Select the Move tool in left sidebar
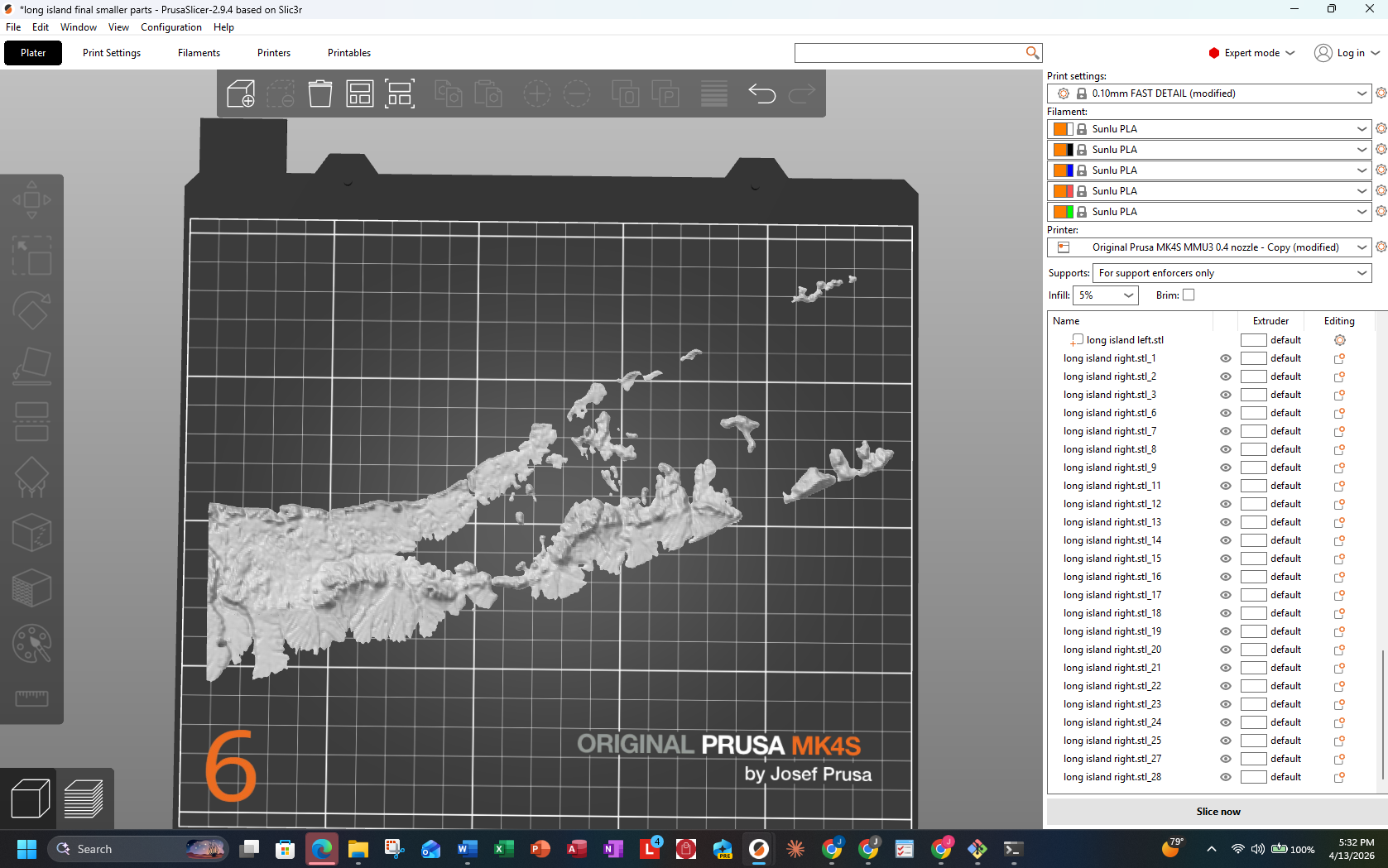Viewport: 1388px width, 868px height. coord(31,199)
